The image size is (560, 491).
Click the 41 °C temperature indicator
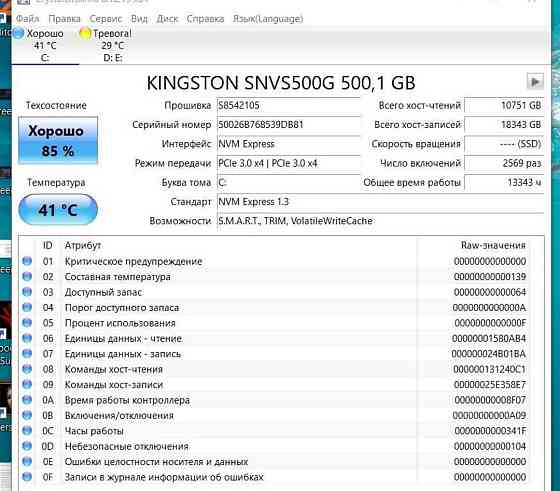pyautogui.click(x=58, y=210)
